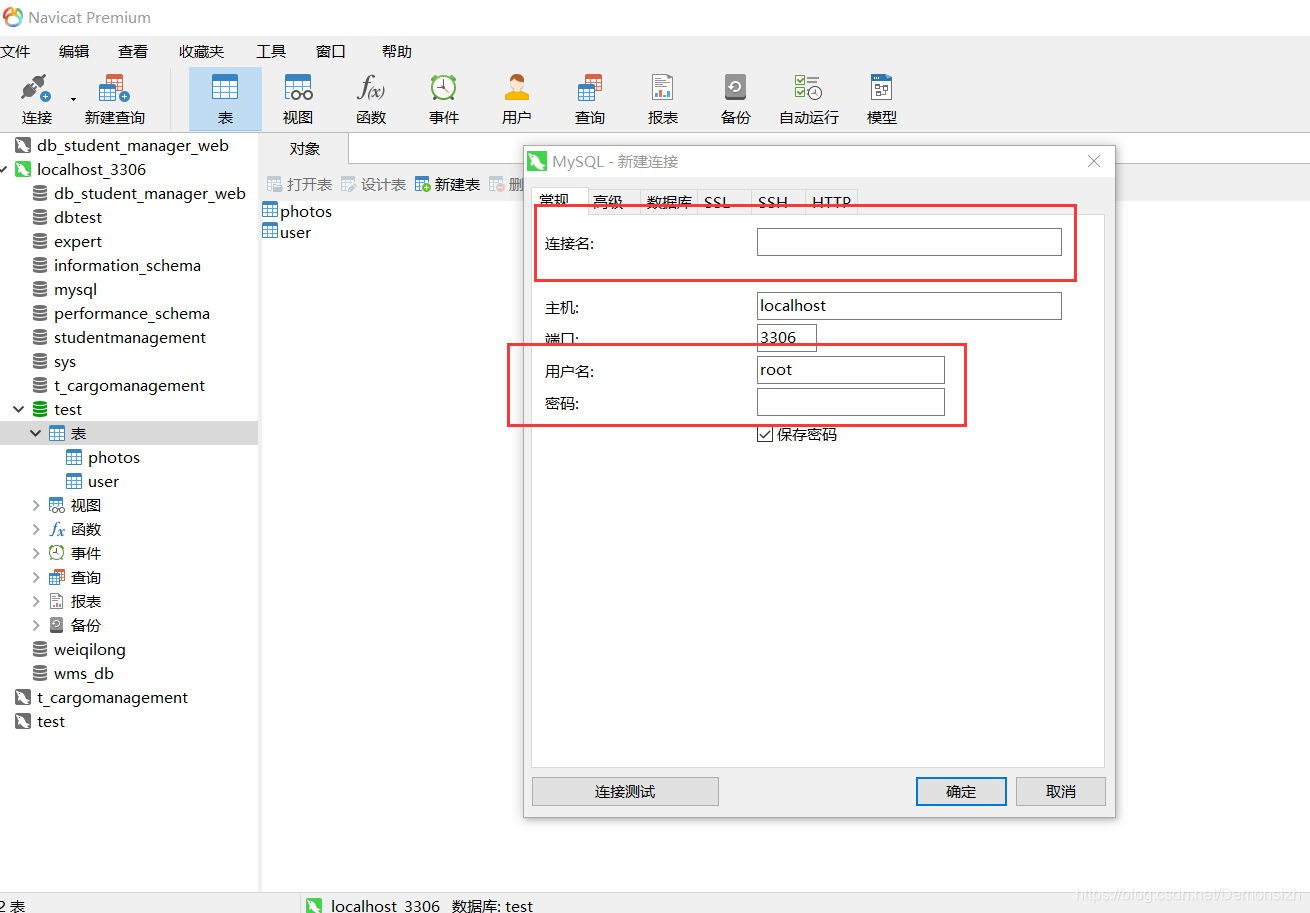This screenshot has height=913, width=1310.
Task: Select user table in the tree
Action: pyautogui.click(x=103, y=481)
